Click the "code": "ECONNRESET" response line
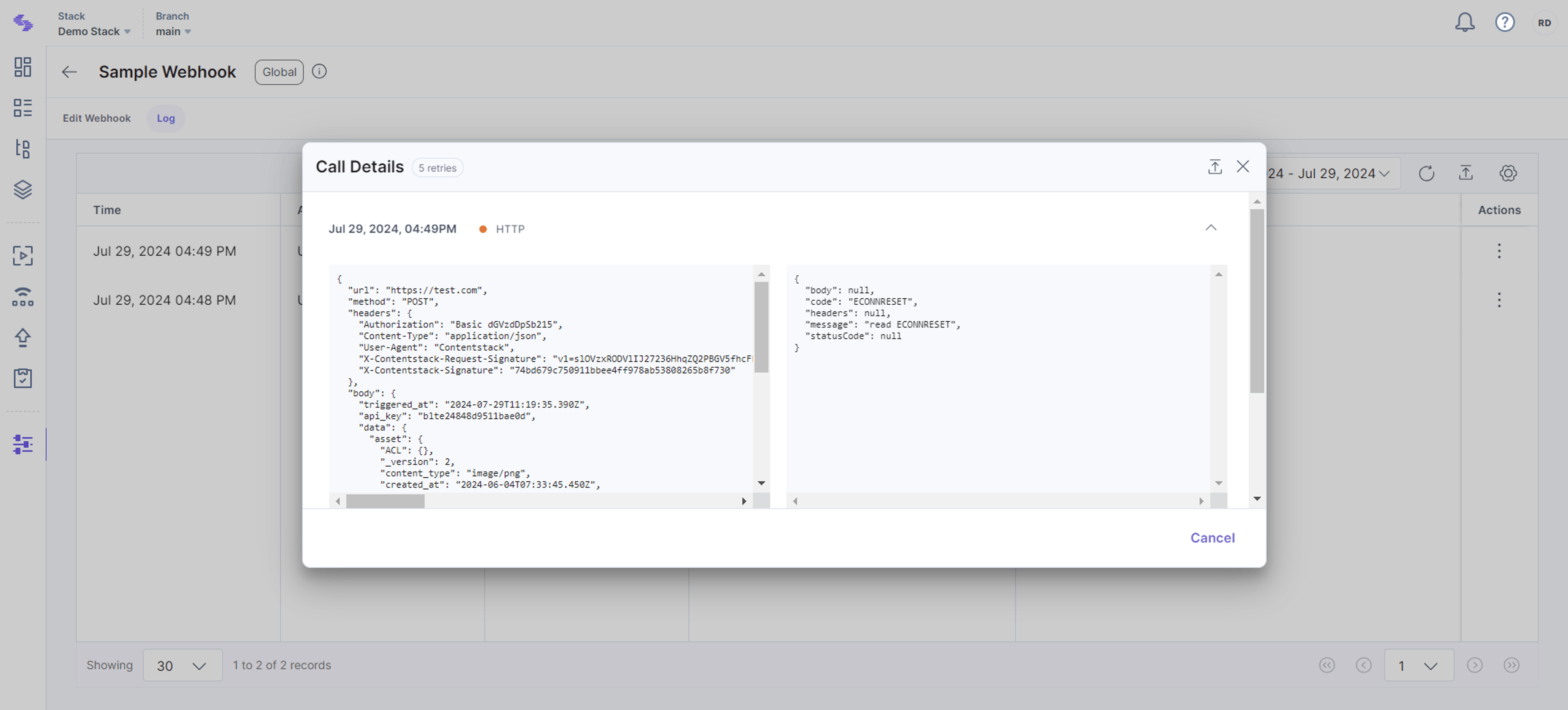Screen dimensions: 1568x710 861,302
